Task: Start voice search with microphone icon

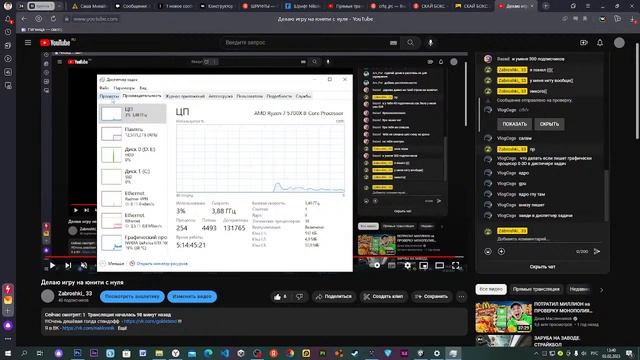Action: [x=430, y=42]
